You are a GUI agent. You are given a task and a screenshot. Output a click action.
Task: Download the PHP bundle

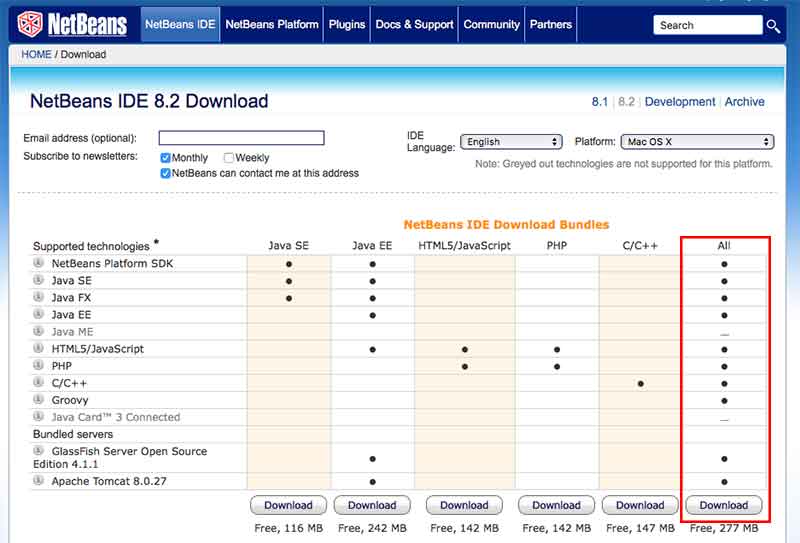click(x=557, y=505)
